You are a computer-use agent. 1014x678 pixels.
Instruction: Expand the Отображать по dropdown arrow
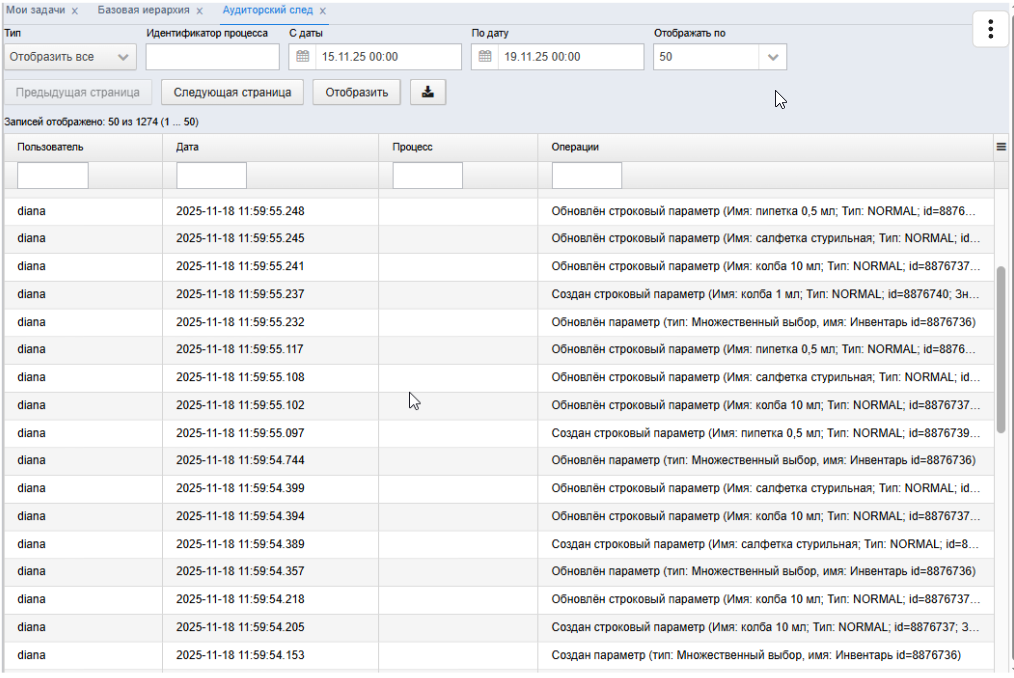pos(773,57)
